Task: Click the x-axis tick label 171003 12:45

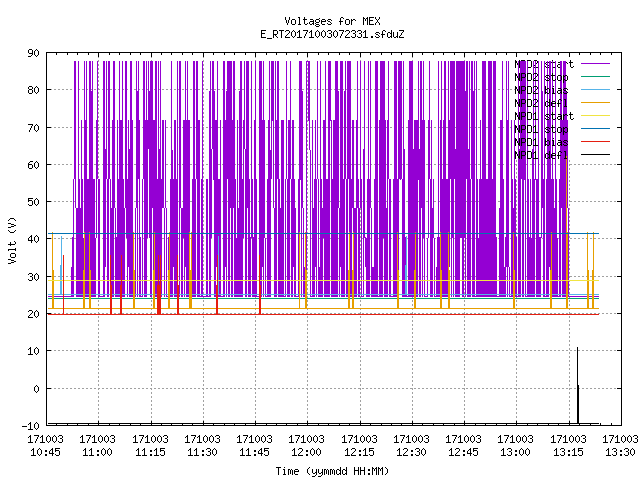Action: (x=463, y=446)
